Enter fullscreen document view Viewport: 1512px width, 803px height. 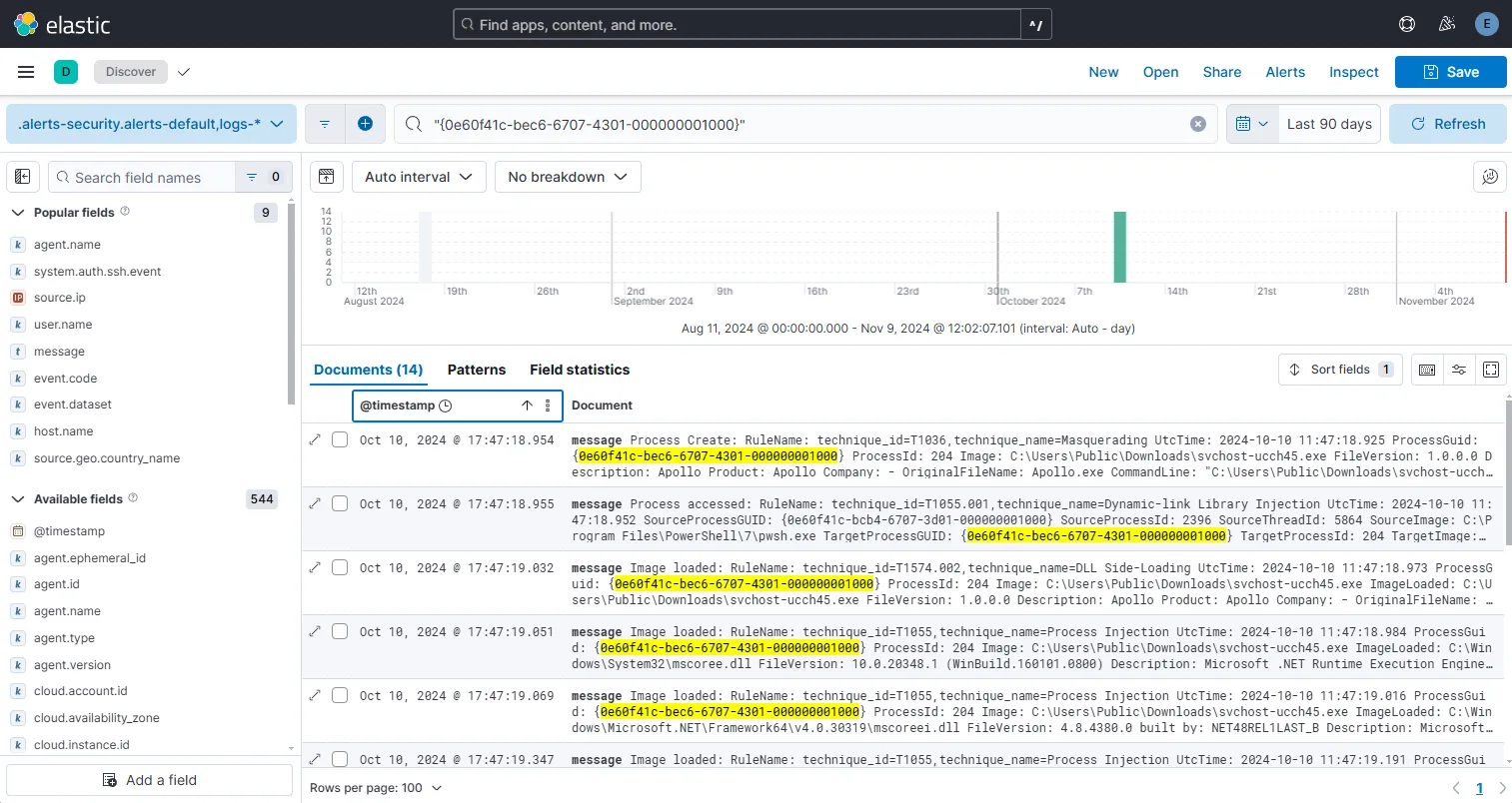1491,369
